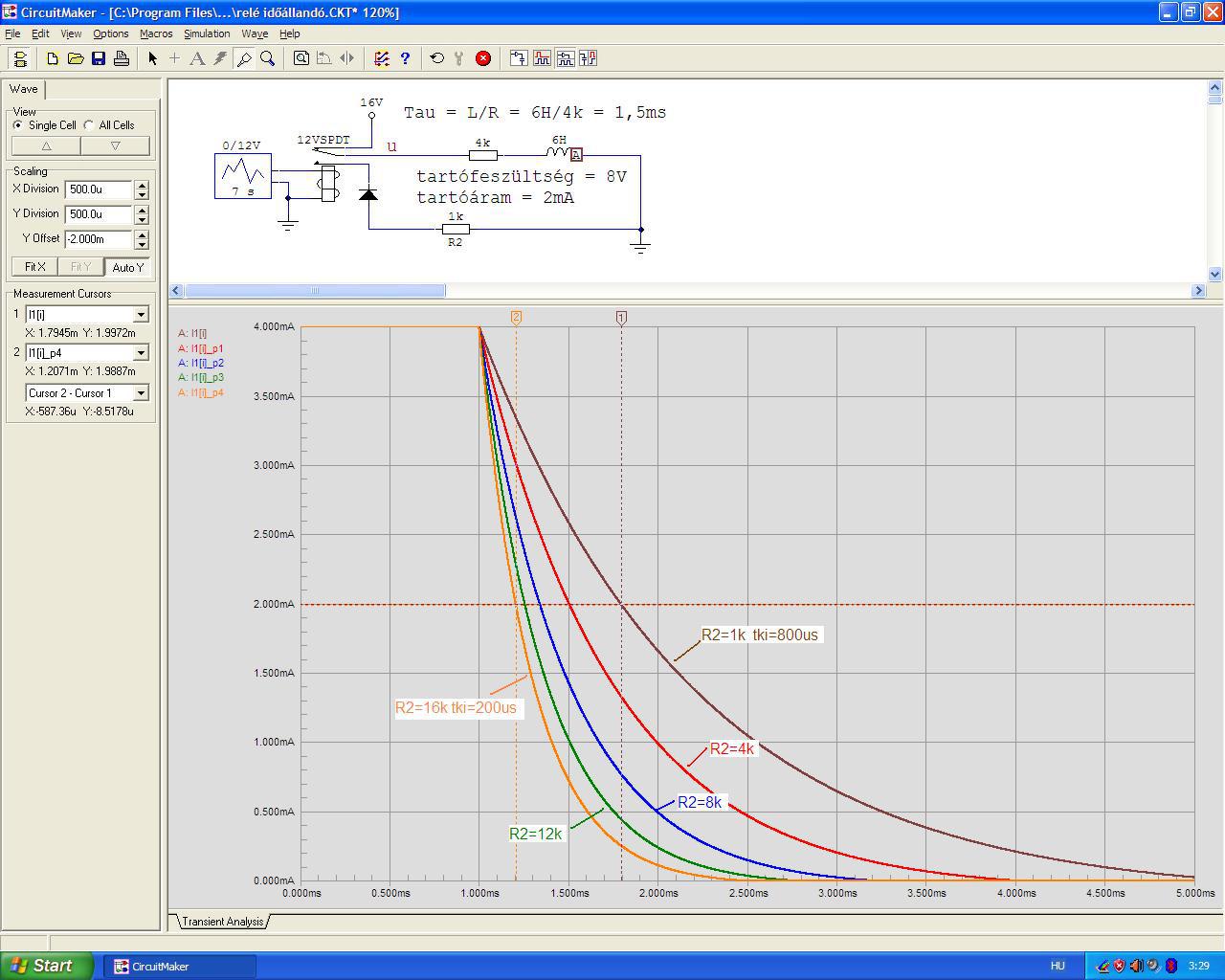This screenshot has height=980, width=1225.
Task: Click the Schematic window icon
Action: [519, 58]
